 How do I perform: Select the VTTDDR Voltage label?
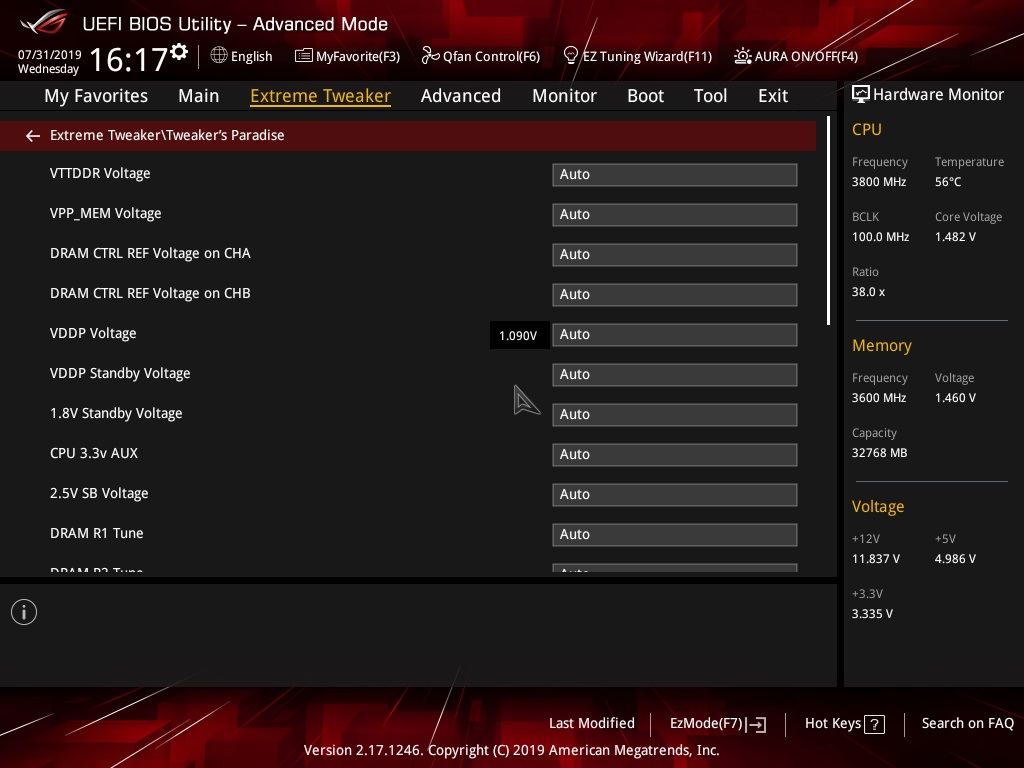click(x=100, y=174)
